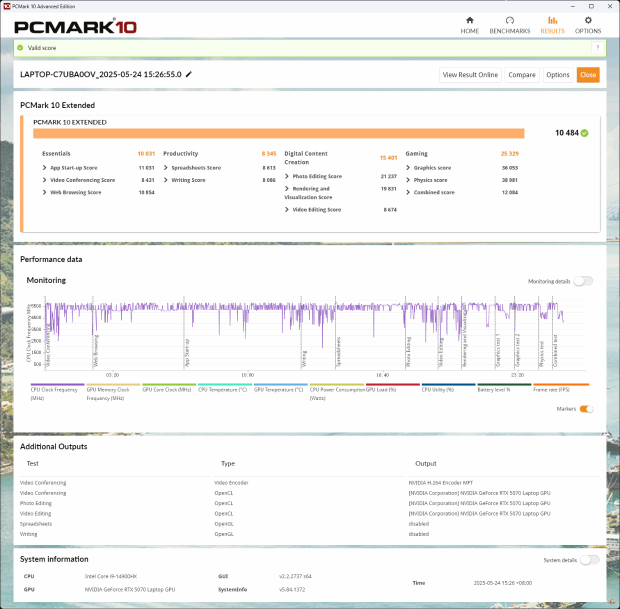The width and height of the screenshot is (620, 609).
Task: Expand Web Browsing Score row
Action: pos(44,192)
